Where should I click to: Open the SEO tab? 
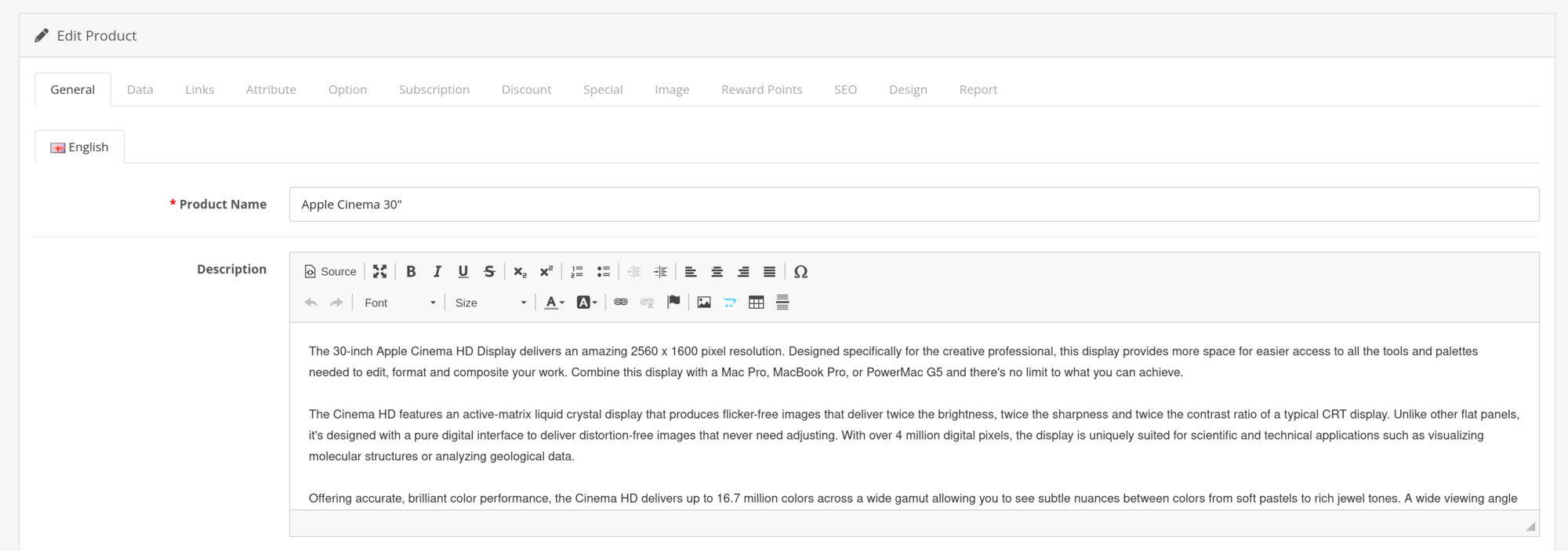point(846,89)
